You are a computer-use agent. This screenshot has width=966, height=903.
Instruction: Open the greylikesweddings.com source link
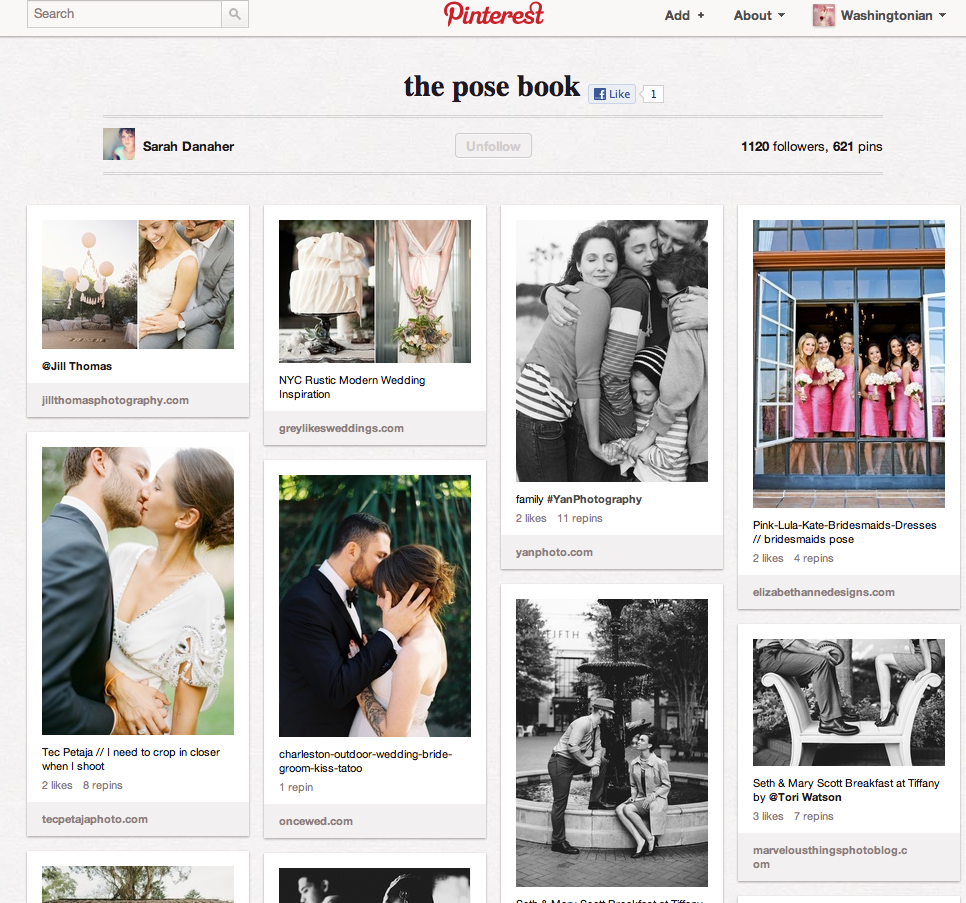point(342,428)
